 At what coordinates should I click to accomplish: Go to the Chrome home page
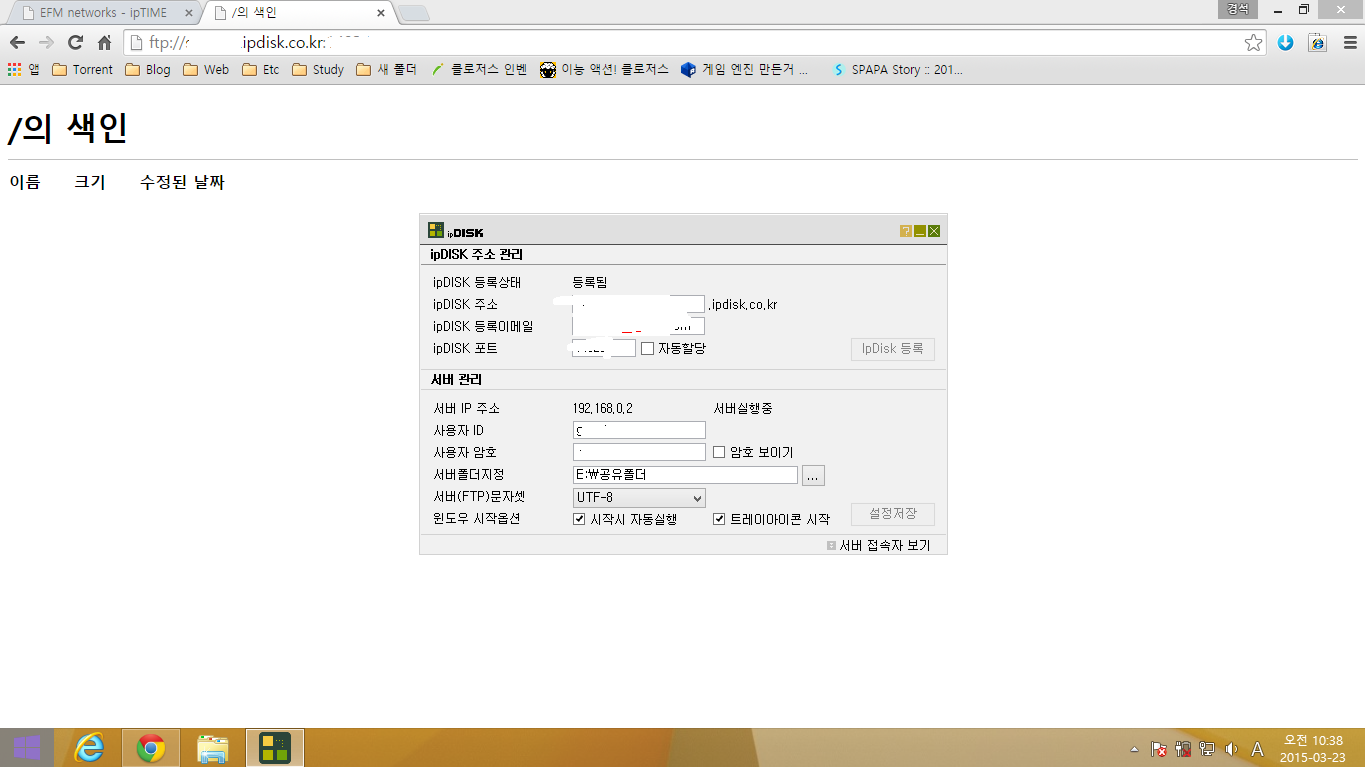click(104, 43)
